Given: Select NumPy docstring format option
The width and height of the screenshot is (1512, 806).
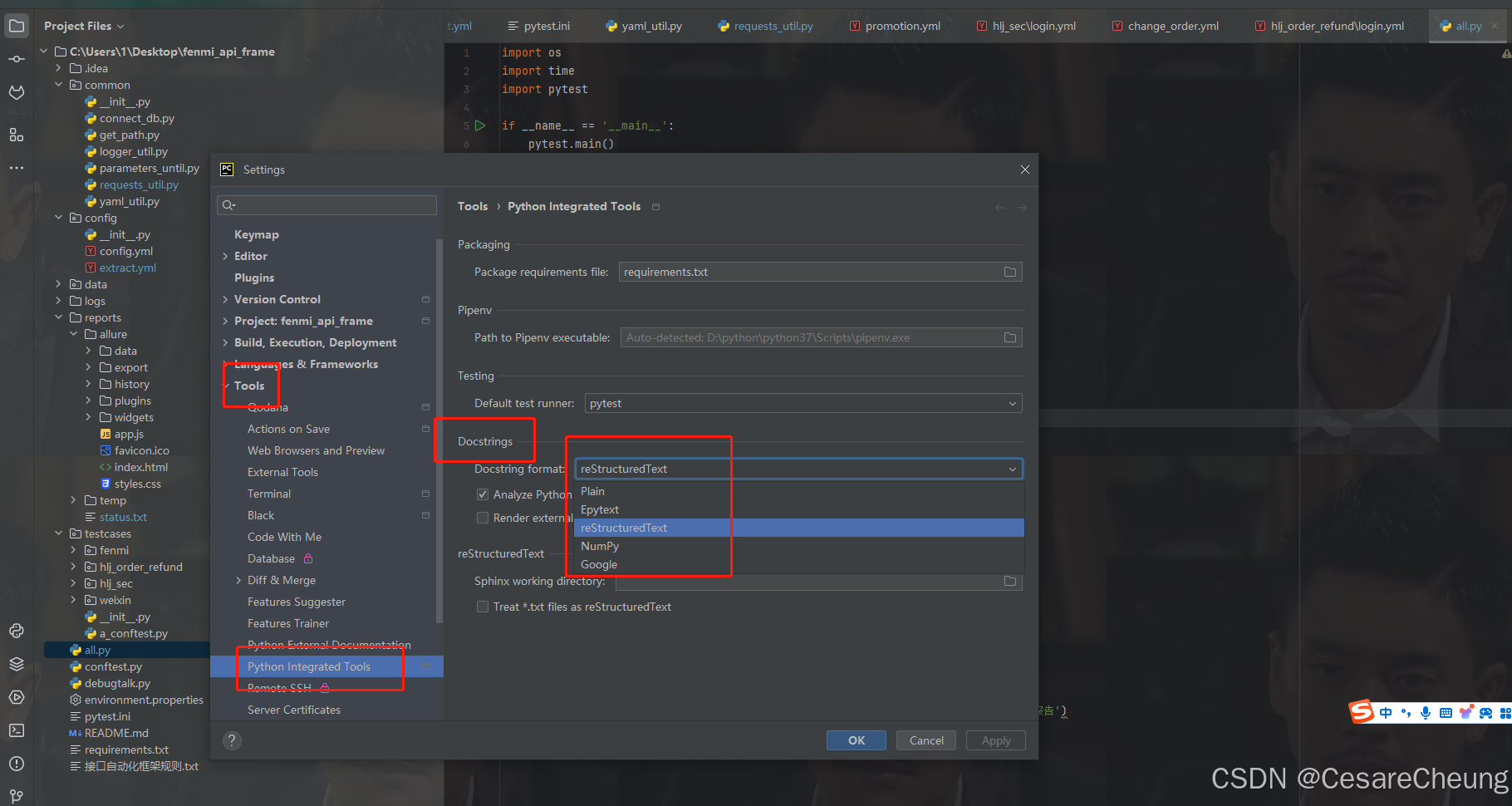Looking at the screenshot, I should click(799, 546).
